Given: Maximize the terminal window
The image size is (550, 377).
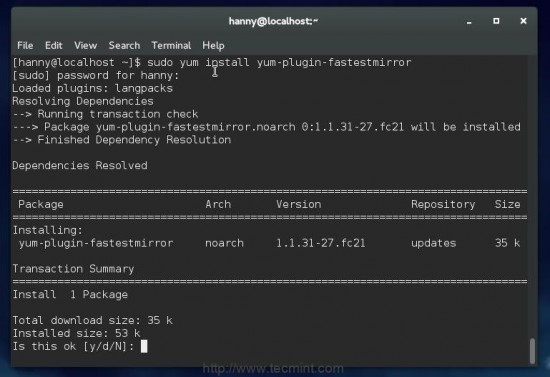Looking at the screenshot, I should pyautogui.click(x=496, y=21).
